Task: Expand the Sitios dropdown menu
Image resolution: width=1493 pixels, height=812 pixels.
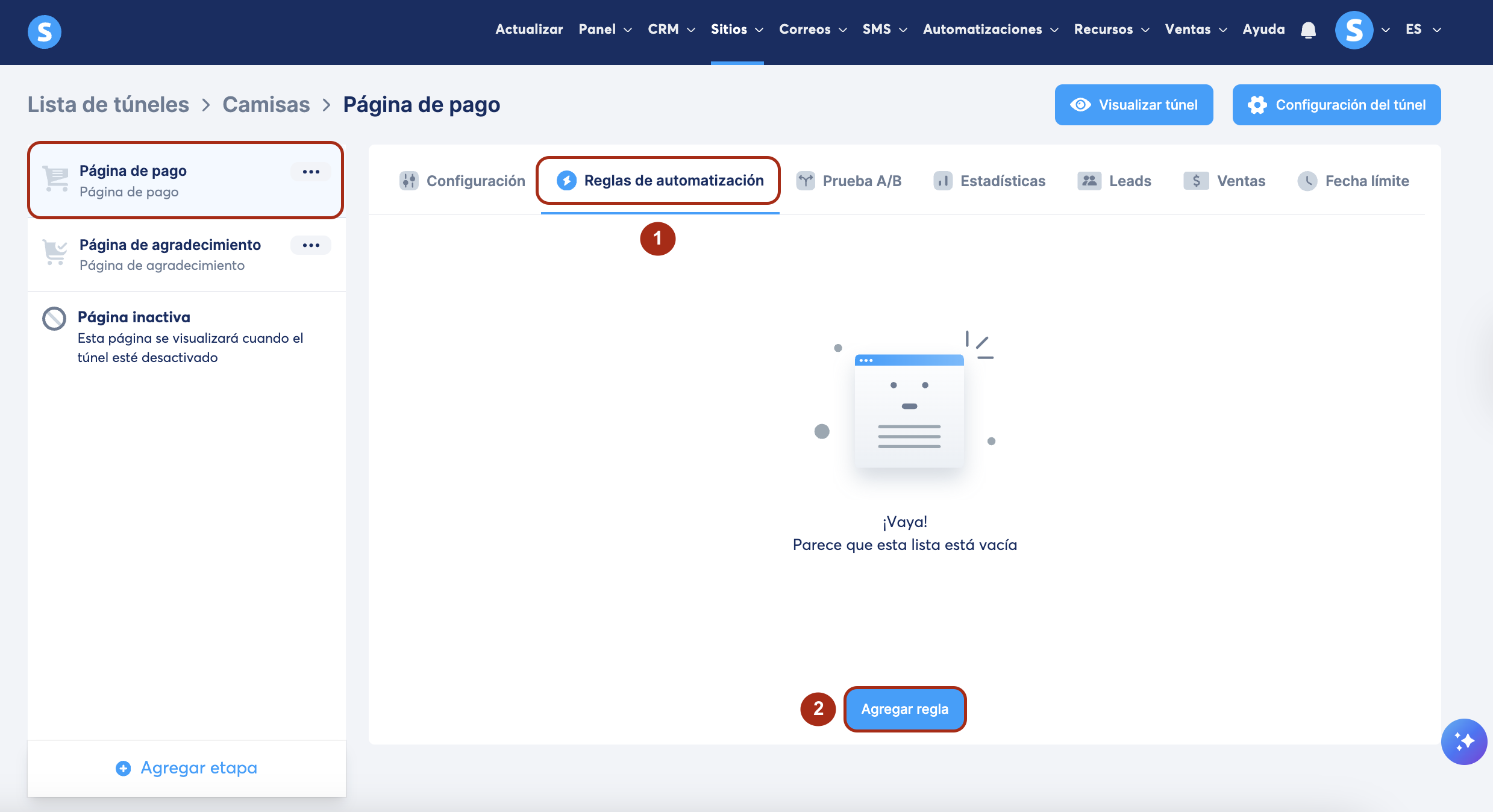Action: click(736, 29)
